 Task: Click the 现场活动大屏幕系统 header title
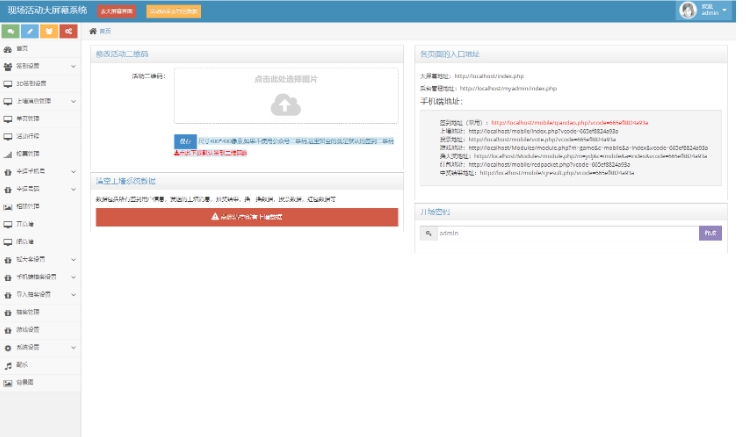47,10
